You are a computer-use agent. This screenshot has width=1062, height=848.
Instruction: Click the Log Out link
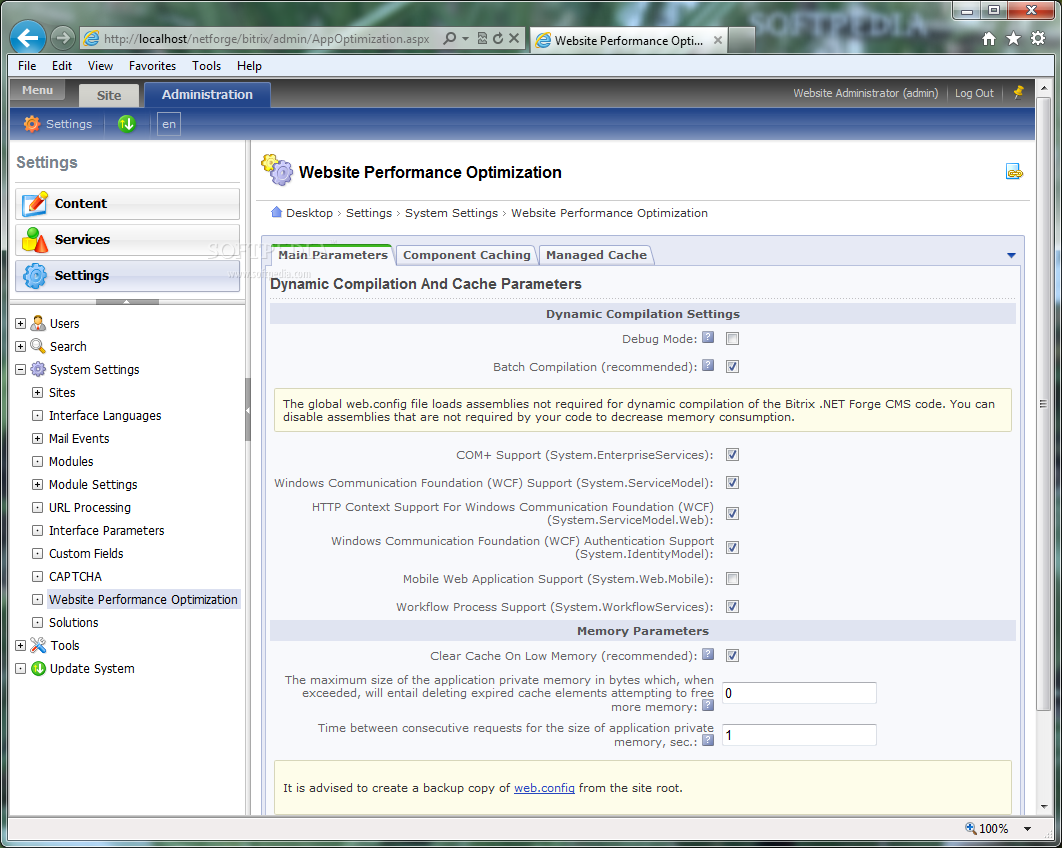pos(974,93)
